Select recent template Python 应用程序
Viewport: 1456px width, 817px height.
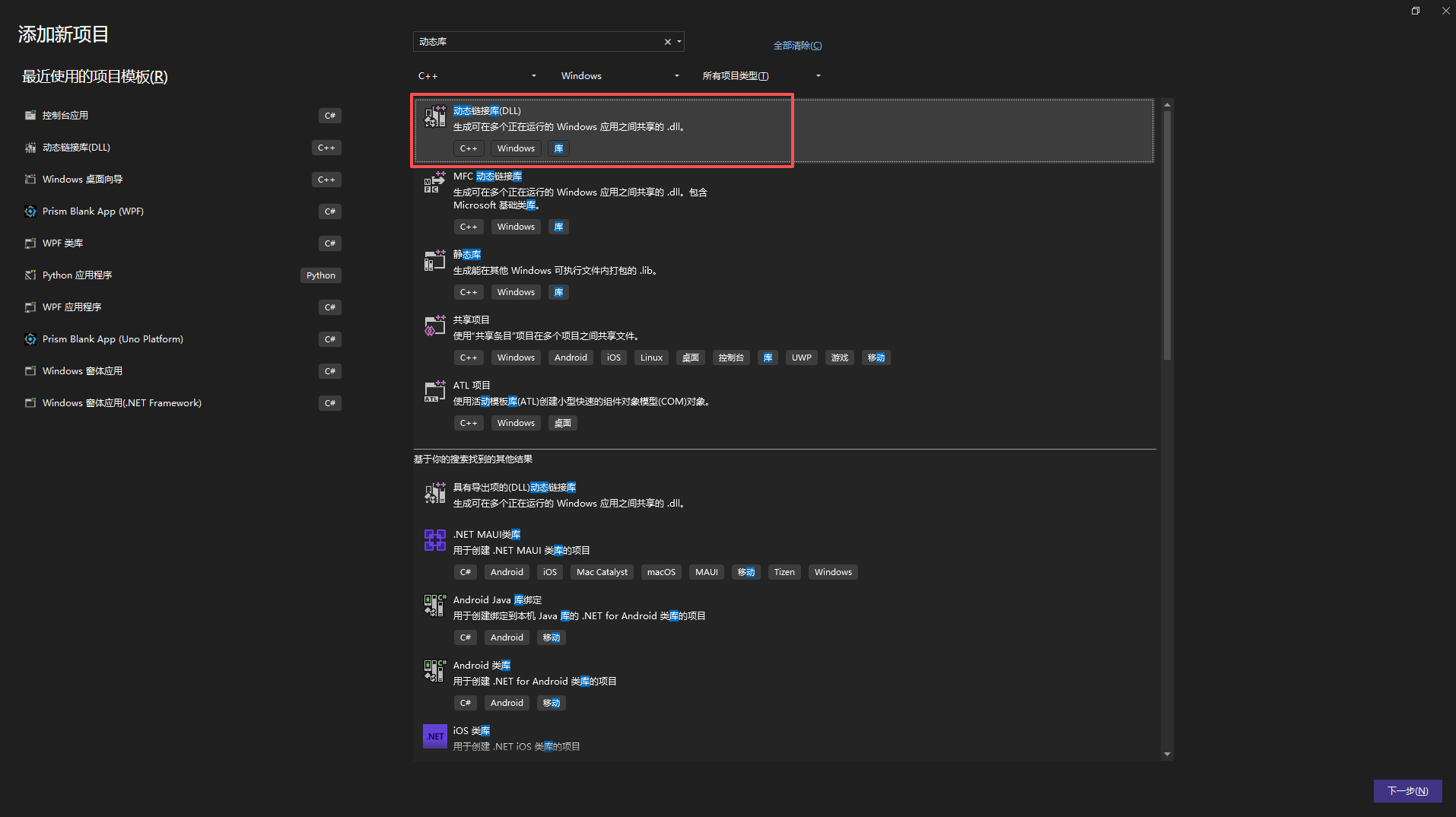(x=78, y=275)
